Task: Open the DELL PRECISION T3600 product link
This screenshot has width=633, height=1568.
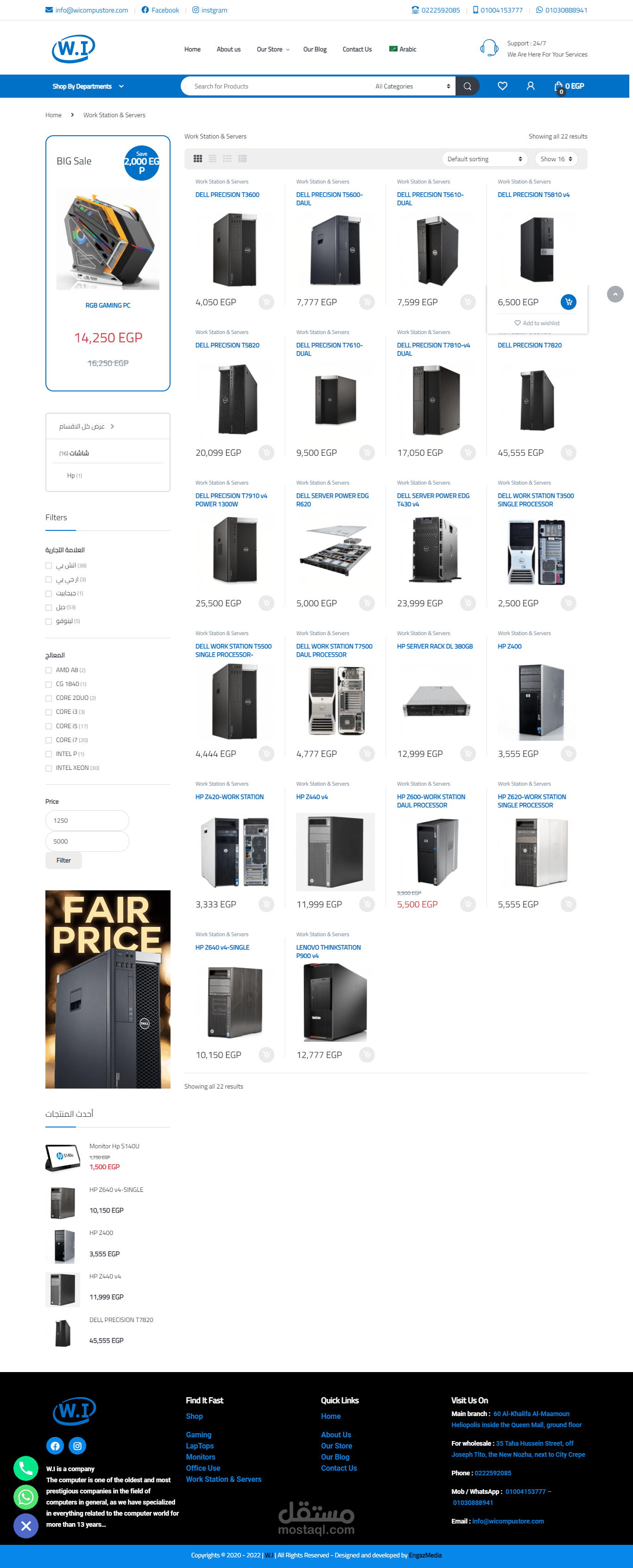Action: (227, 195)
